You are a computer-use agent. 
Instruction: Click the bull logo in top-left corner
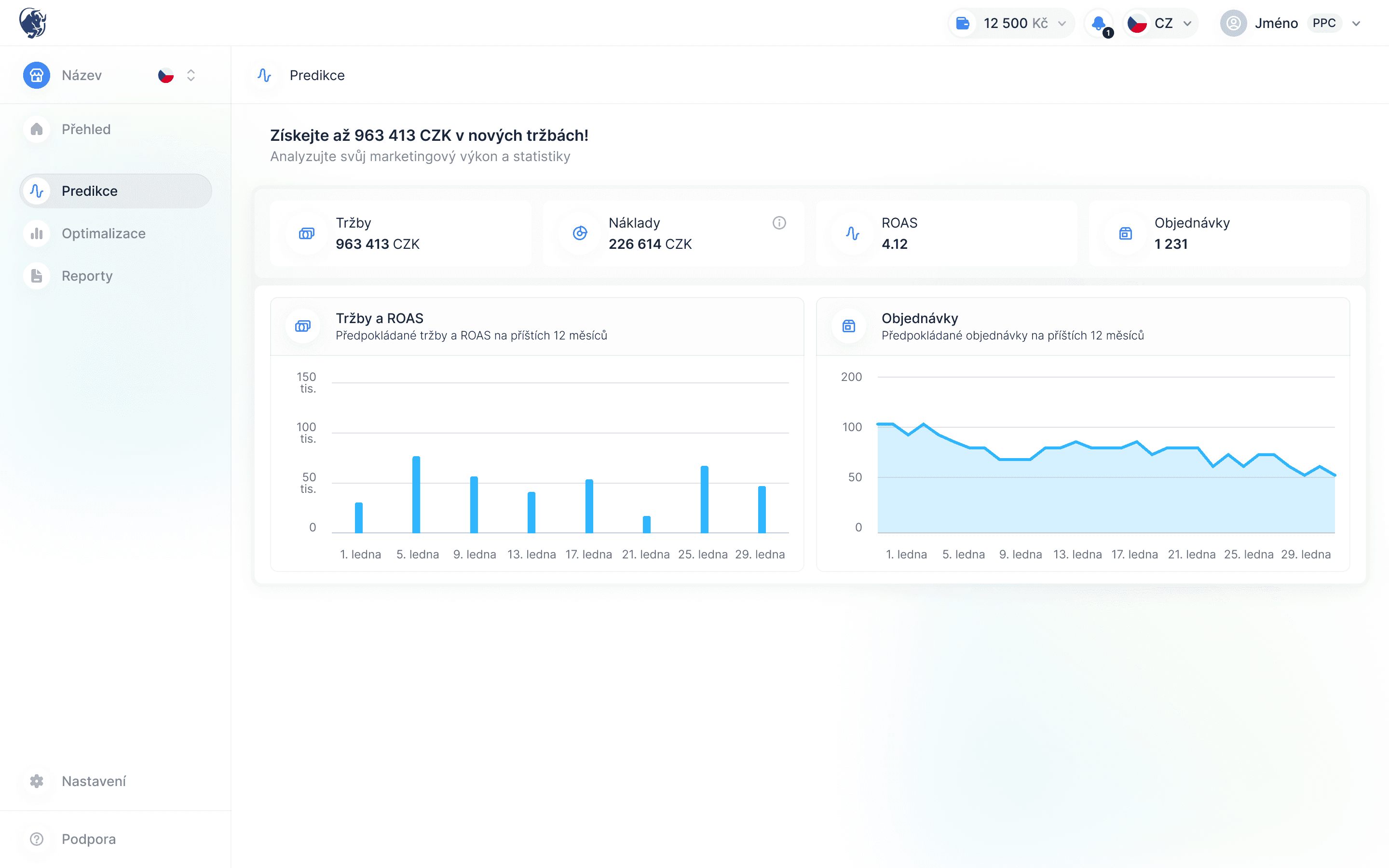[33, 23]
